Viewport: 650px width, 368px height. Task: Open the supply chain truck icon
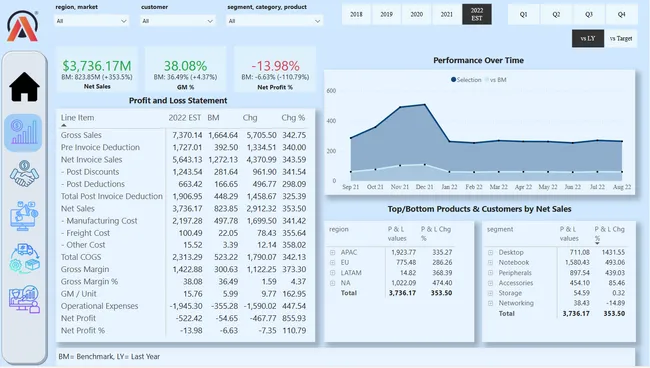click(24, 258)
